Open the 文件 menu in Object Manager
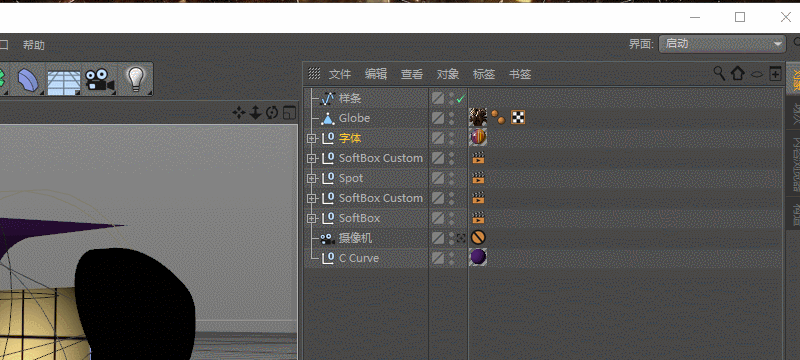Viewport: 800px width, 360px height. tap(340, 74)
